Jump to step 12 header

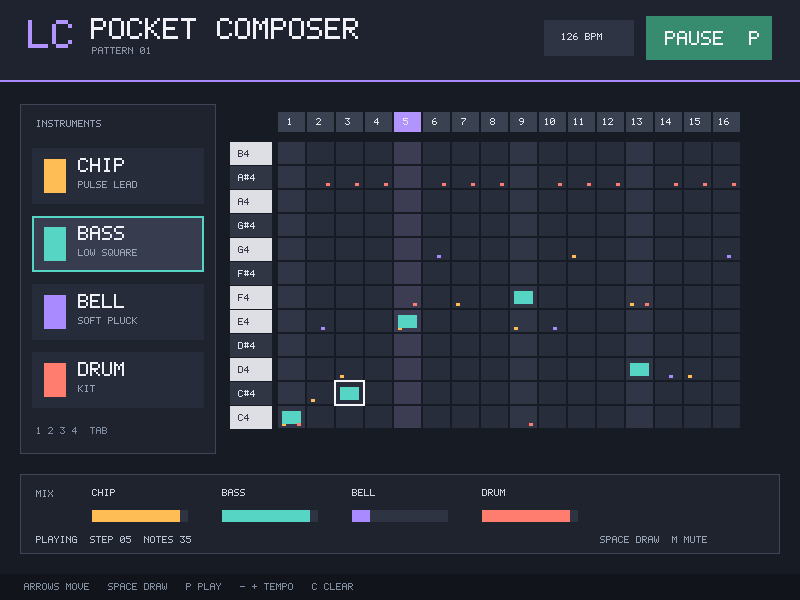point(610,122)
